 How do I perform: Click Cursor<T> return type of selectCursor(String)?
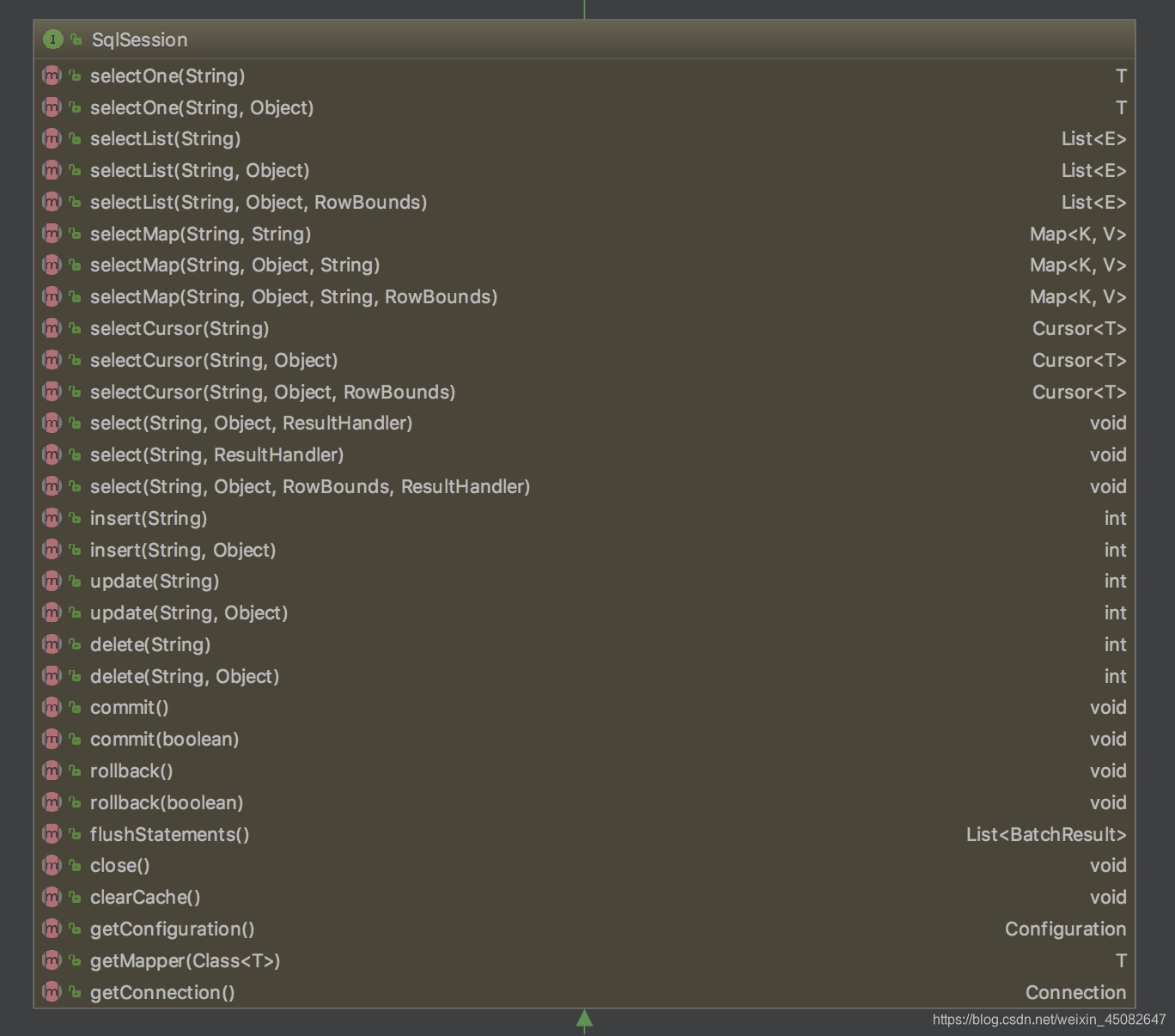click(x=1080, y=328)
